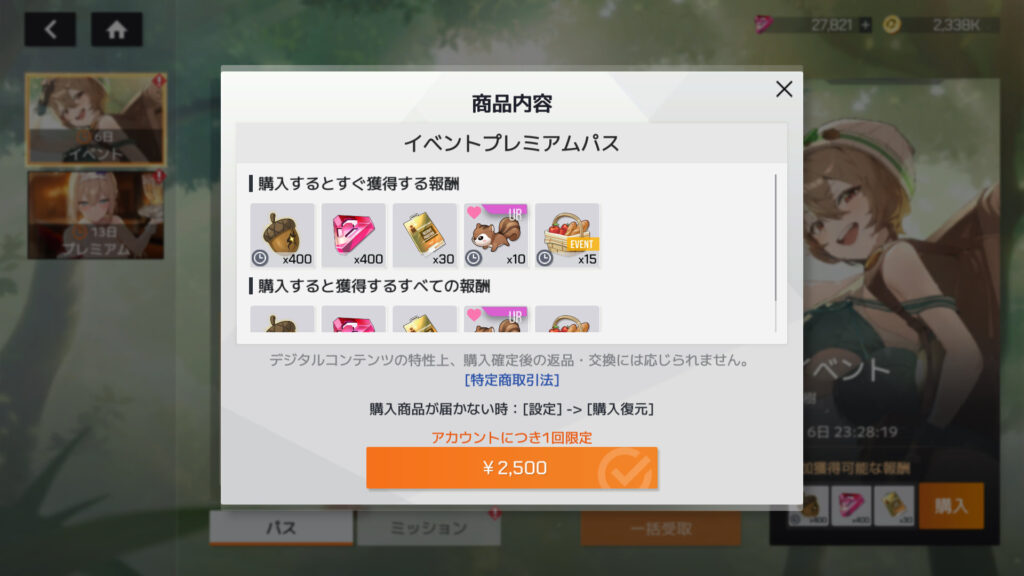The width and height of the screenshot is (1024, 576).
Task: Open the 特定商取引法 link
Action: tap(511, 380)
